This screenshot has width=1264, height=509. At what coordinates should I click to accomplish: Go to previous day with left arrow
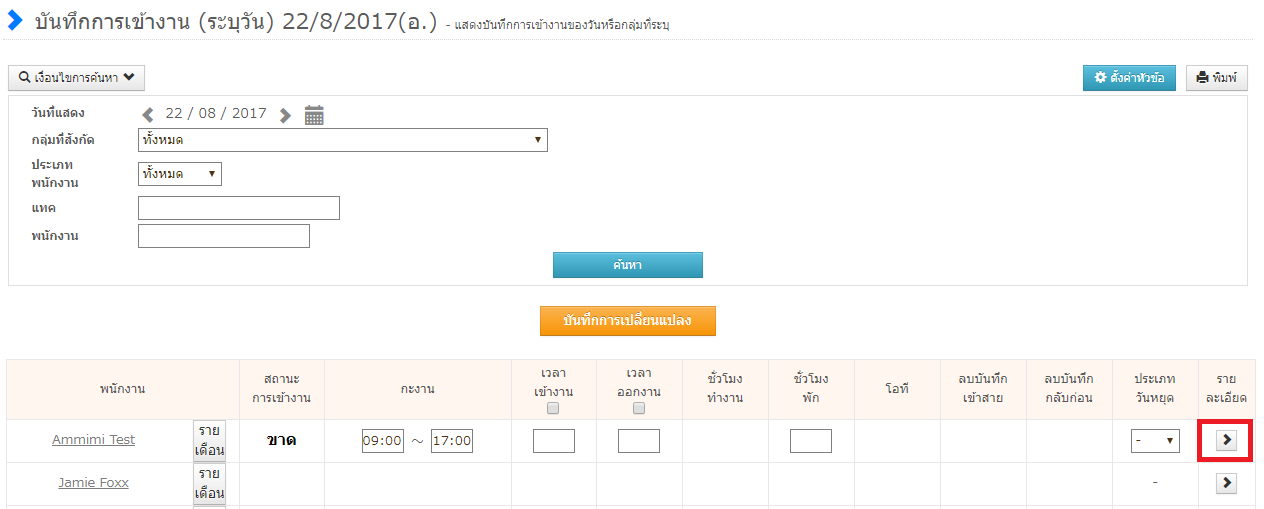[x=149, y=115]
